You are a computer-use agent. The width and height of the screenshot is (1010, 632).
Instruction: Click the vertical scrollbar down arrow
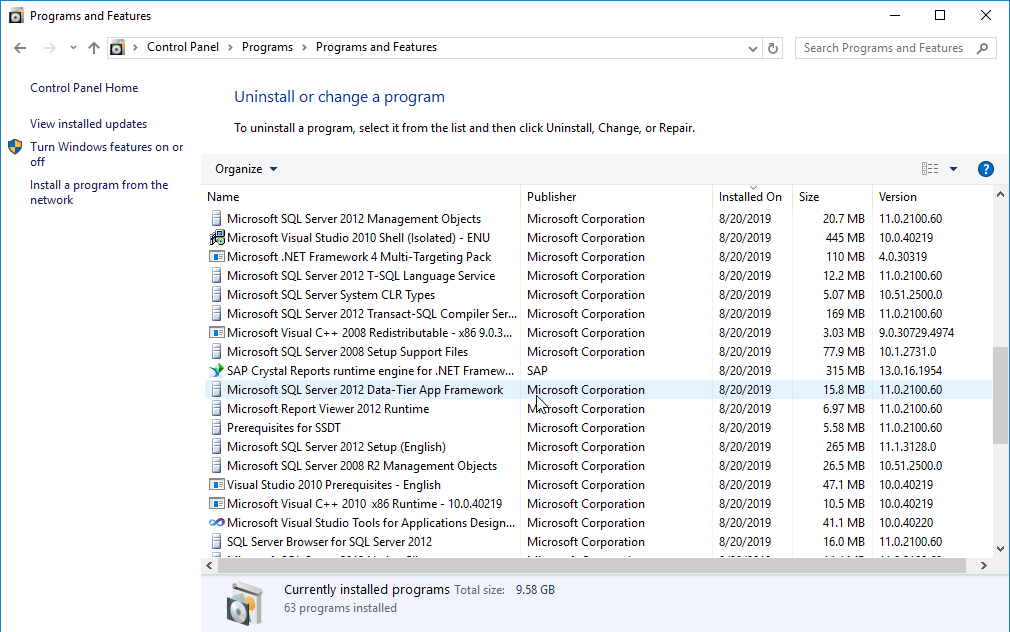1000,549
